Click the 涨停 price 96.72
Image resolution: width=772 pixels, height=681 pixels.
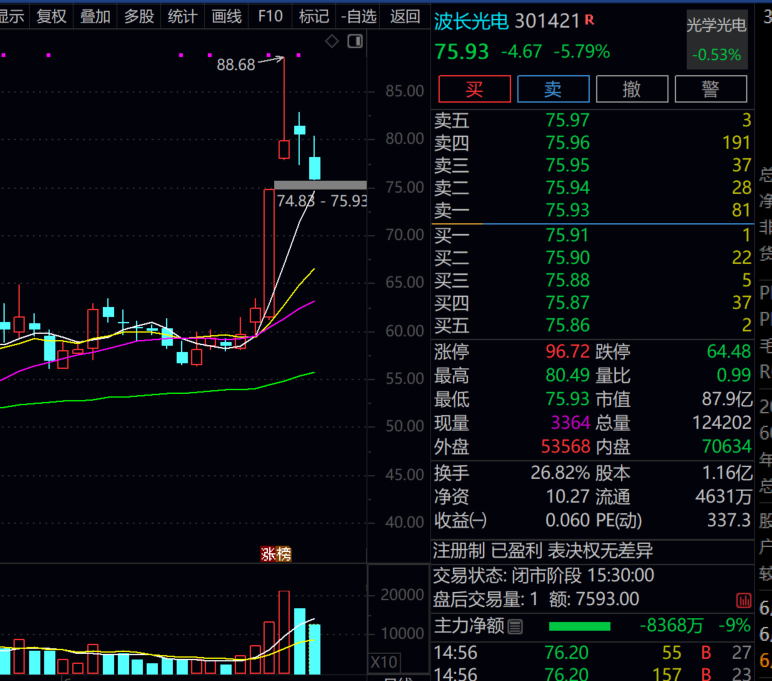[567, 352]
